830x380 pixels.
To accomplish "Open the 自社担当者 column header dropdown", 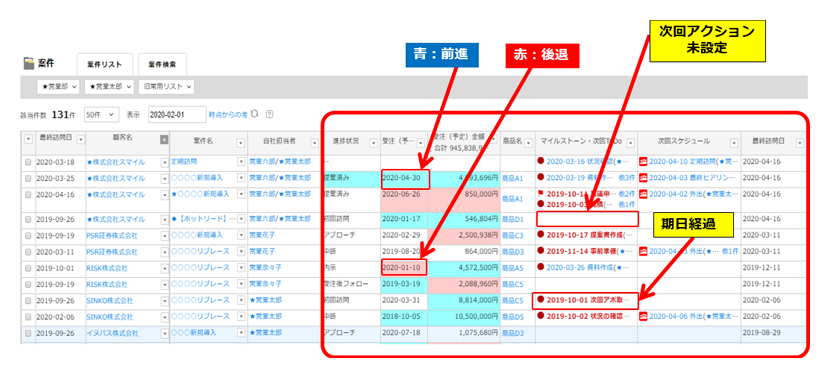I will coord(314,143).
